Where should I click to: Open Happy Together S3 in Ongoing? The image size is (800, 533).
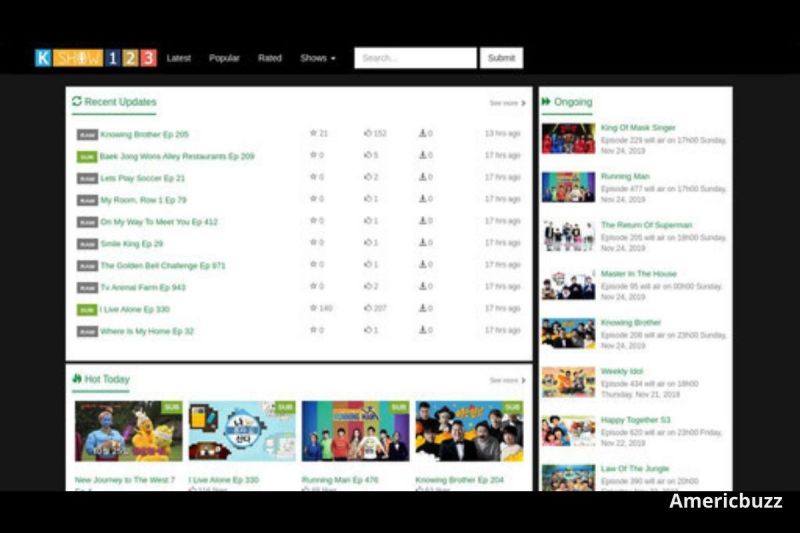pyautogui.click(x=635, y=420)
